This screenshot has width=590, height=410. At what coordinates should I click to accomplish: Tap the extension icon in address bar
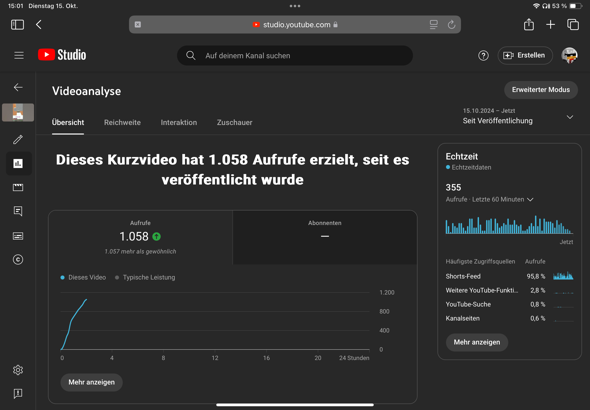click(138, 25)
